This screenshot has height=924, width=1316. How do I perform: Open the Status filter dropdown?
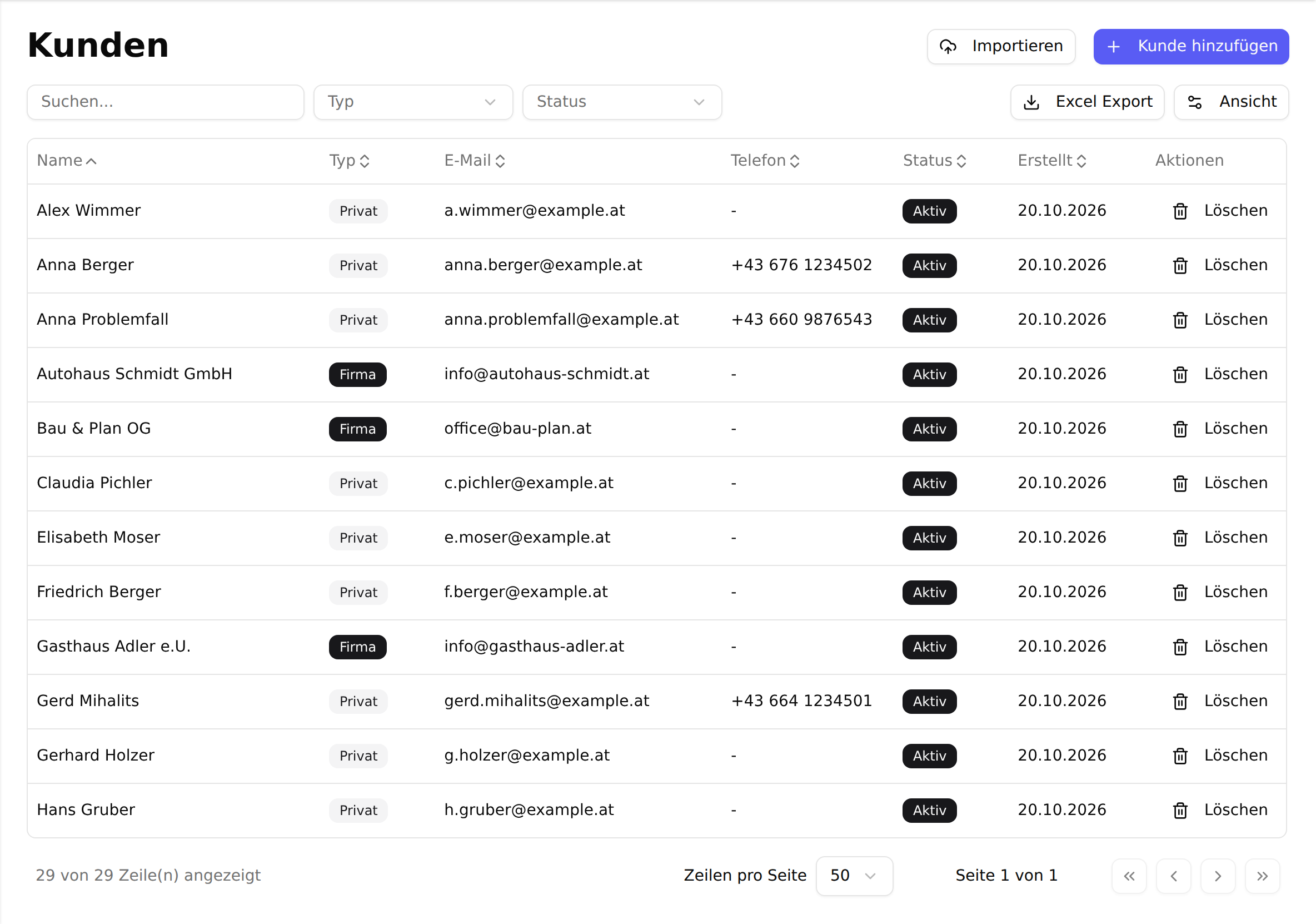point(622,102)
